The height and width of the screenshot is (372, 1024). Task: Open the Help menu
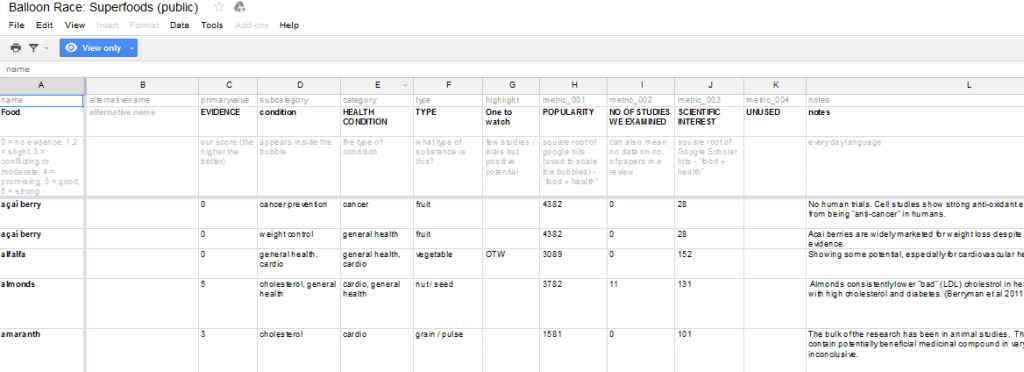tap(289, 25)
